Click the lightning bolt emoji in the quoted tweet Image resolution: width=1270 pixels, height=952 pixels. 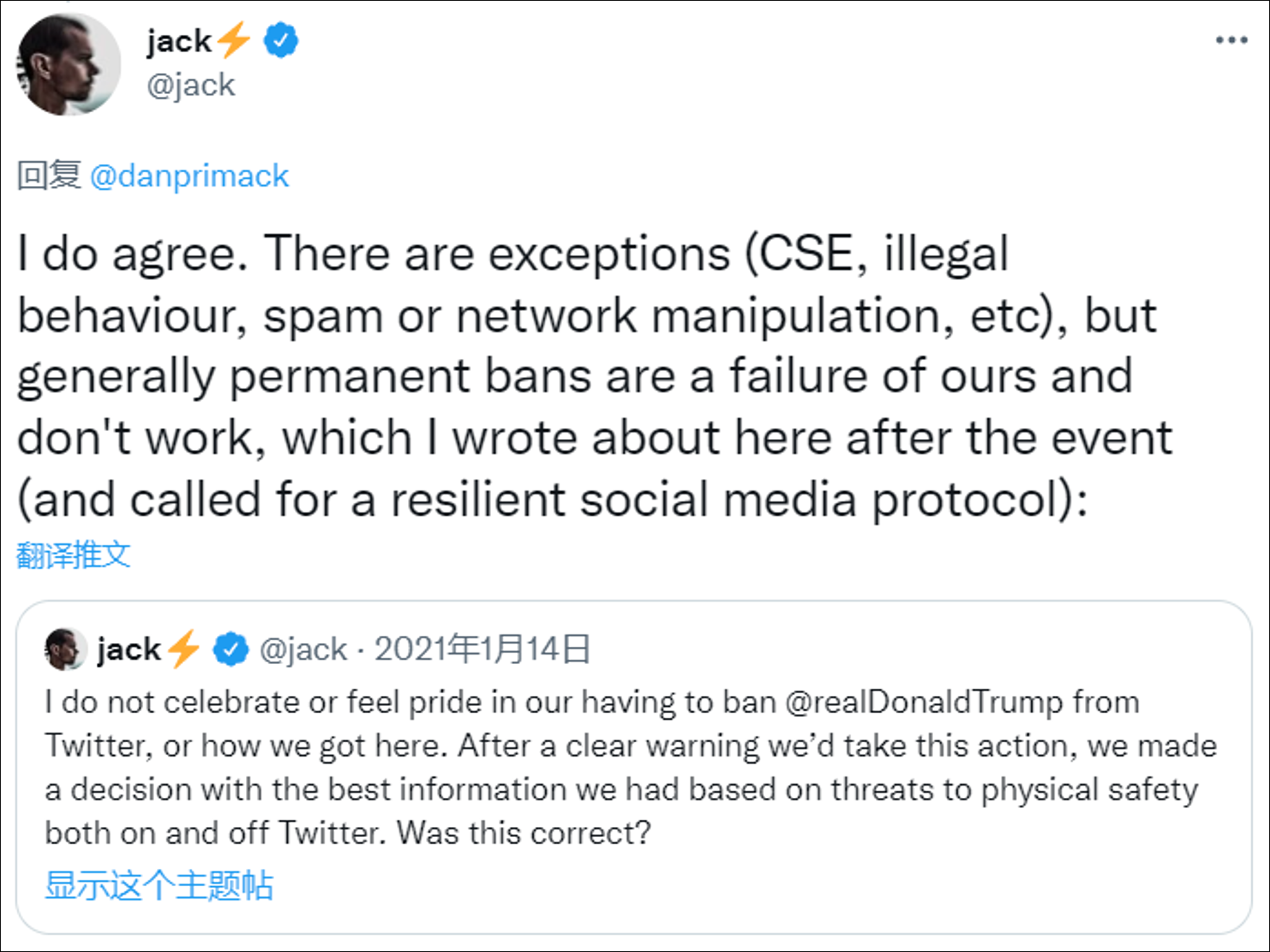(x=184, y=648)
